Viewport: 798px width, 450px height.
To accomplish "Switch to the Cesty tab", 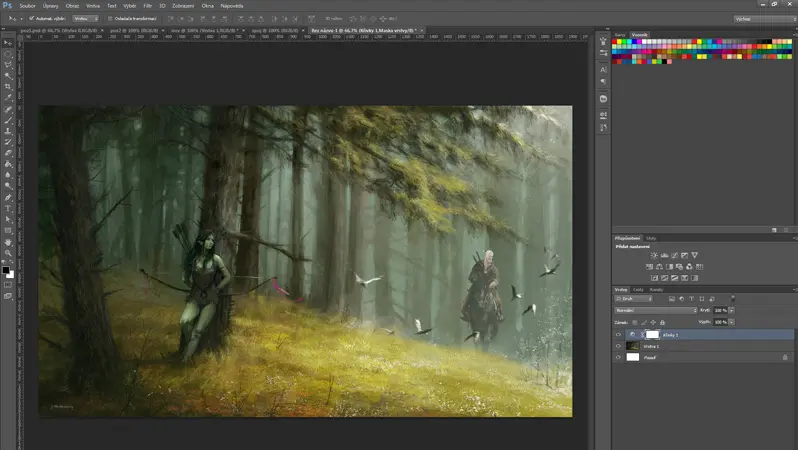I will click(638, 290).
